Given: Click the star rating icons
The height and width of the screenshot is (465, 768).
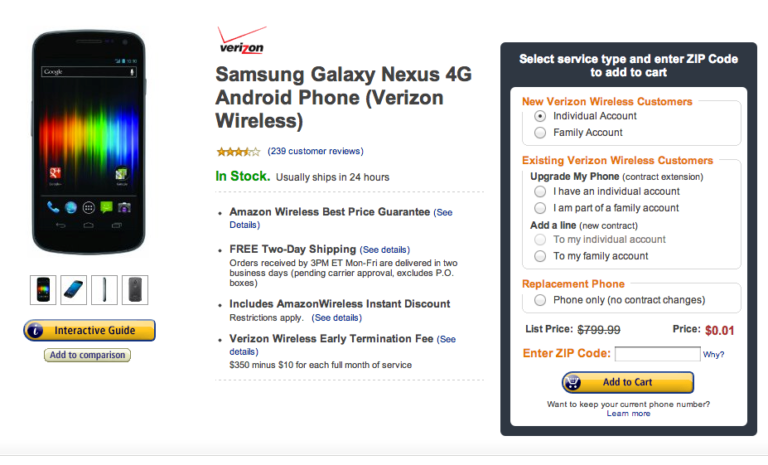Looking at the screenshot, I should click(238, 152).
